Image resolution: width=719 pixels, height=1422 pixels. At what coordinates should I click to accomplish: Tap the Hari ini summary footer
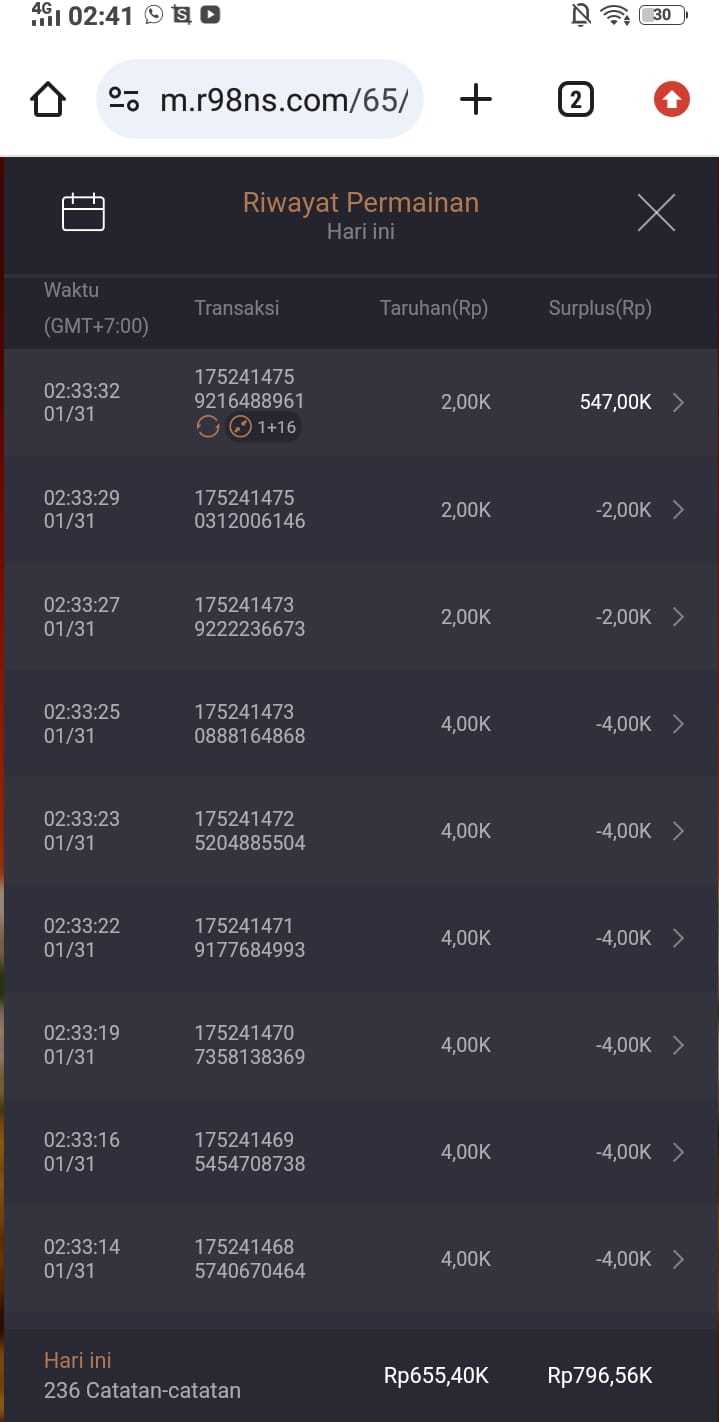coord(142,1375)
